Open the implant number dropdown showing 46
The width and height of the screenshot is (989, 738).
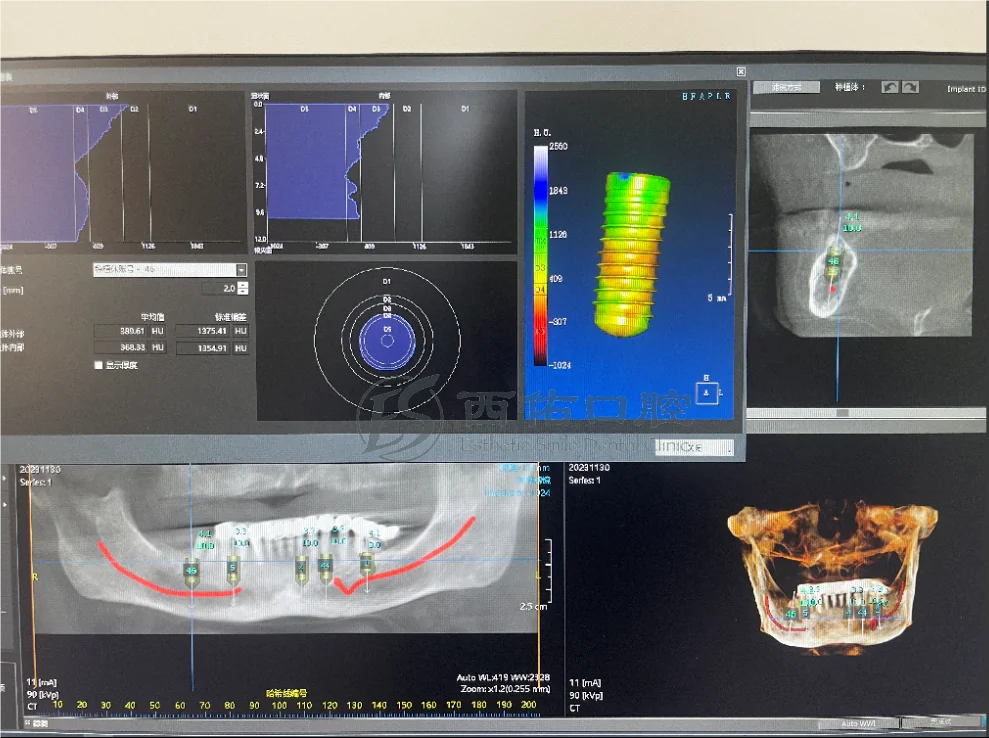tap(241, 270)
